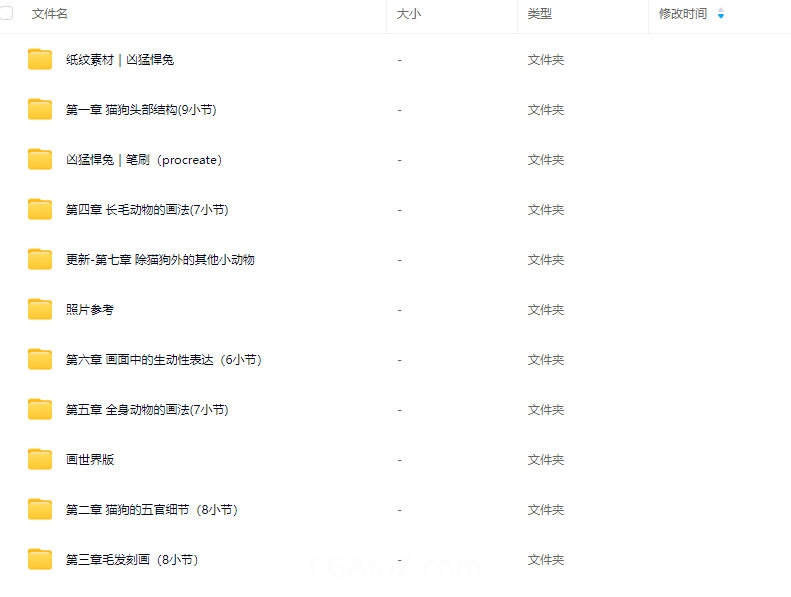Image resolution: width=791 pixels, height=597 pixels.
Task: Click folder icon for 第五章 全身动物的画法
Action: 40,410
